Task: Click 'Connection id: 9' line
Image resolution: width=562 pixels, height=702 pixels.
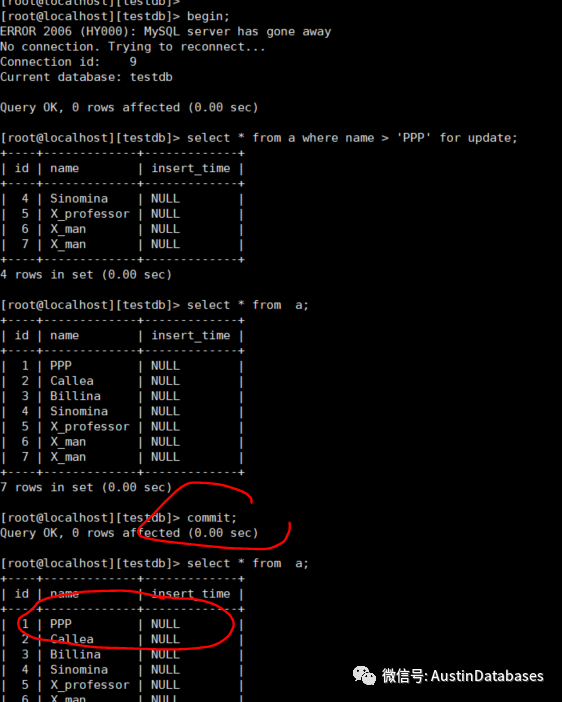Action: point(69,62)
